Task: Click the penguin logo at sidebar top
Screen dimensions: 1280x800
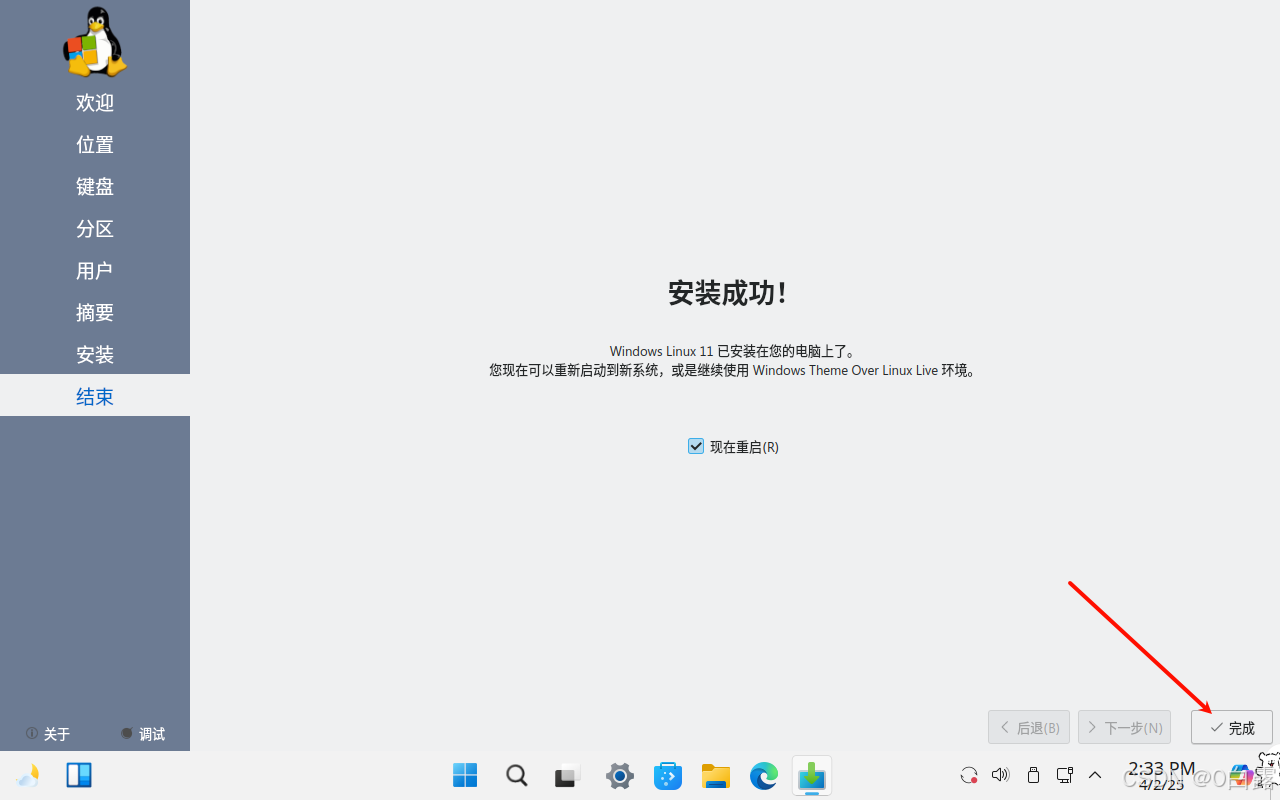Action: [95, 42]
